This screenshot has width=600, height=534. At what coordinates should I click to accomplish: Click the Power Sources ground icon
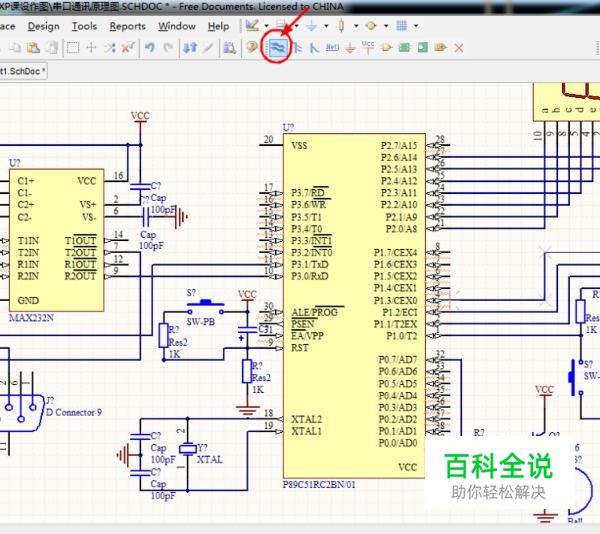[311, 26]
